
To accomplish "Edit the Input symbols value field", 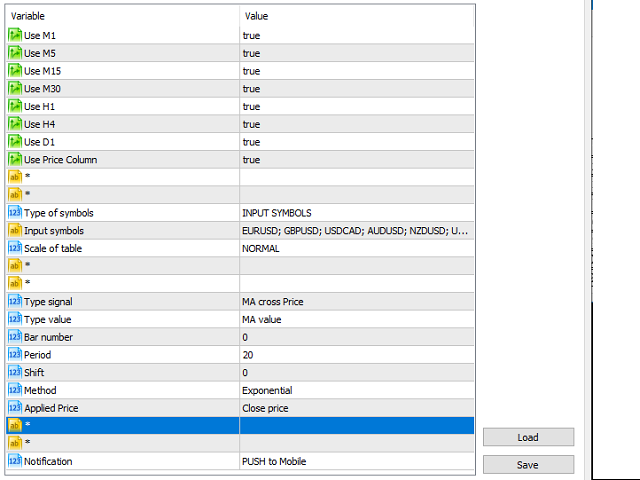I will pos(355,231).
